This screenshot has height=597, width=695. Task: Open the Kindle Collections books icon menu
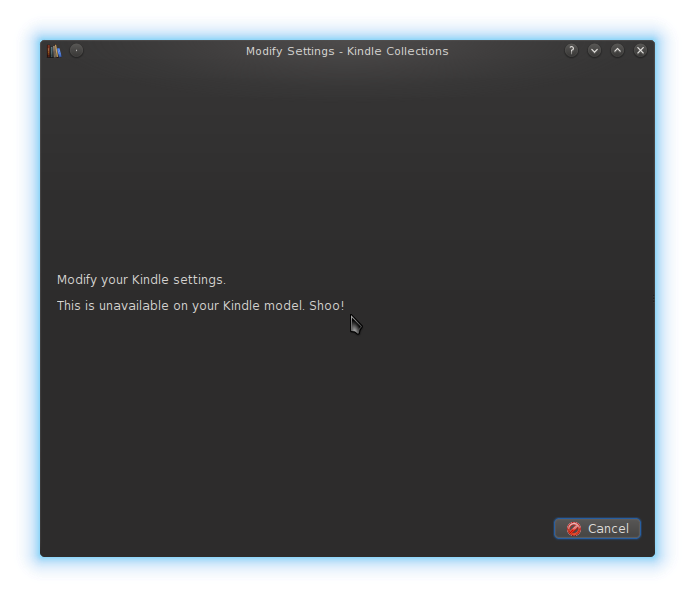pyautogui.click(x=54, y=51)
